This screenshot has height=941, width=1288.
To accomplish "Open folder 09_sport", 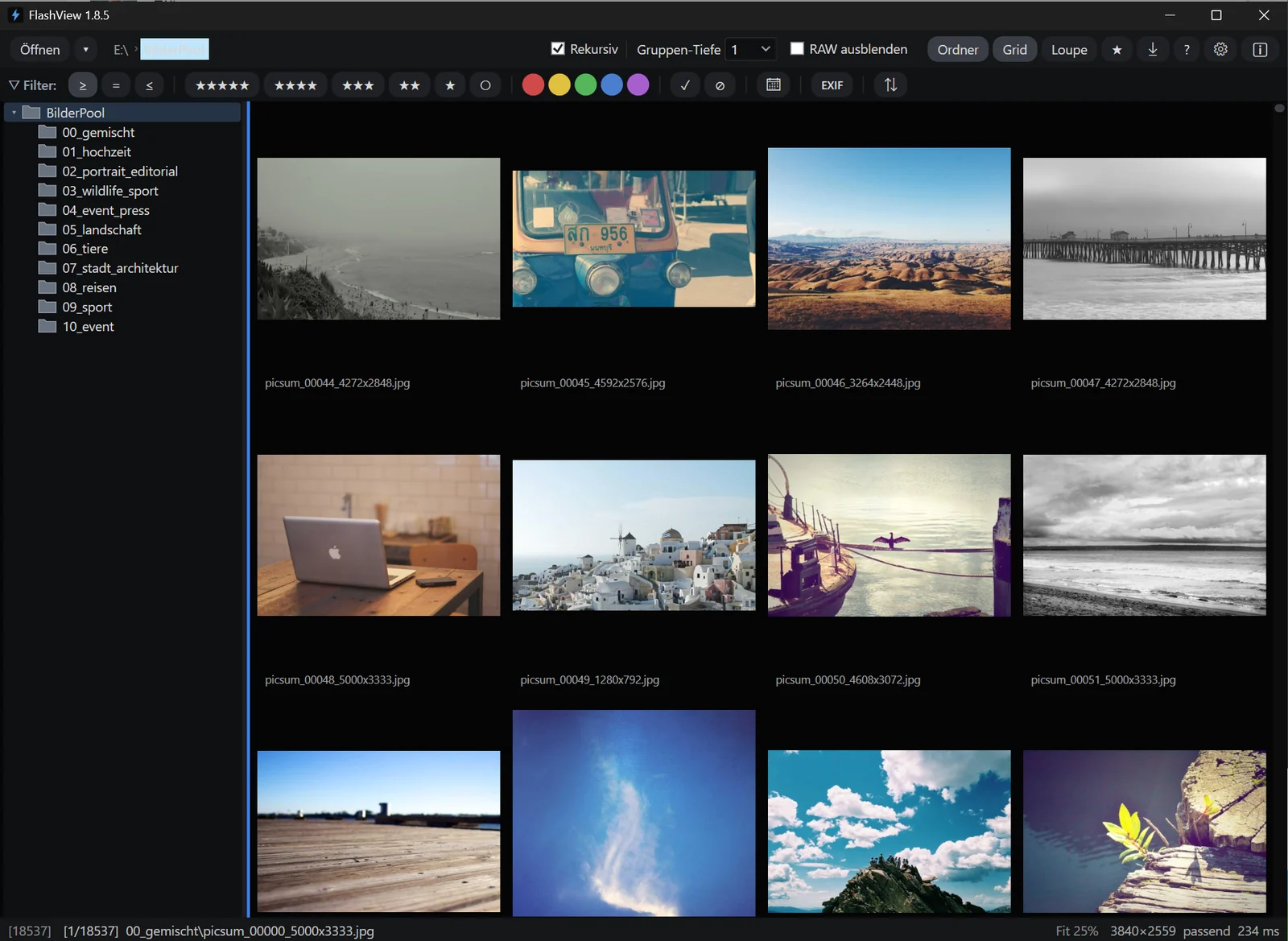I will click(87, 307).
